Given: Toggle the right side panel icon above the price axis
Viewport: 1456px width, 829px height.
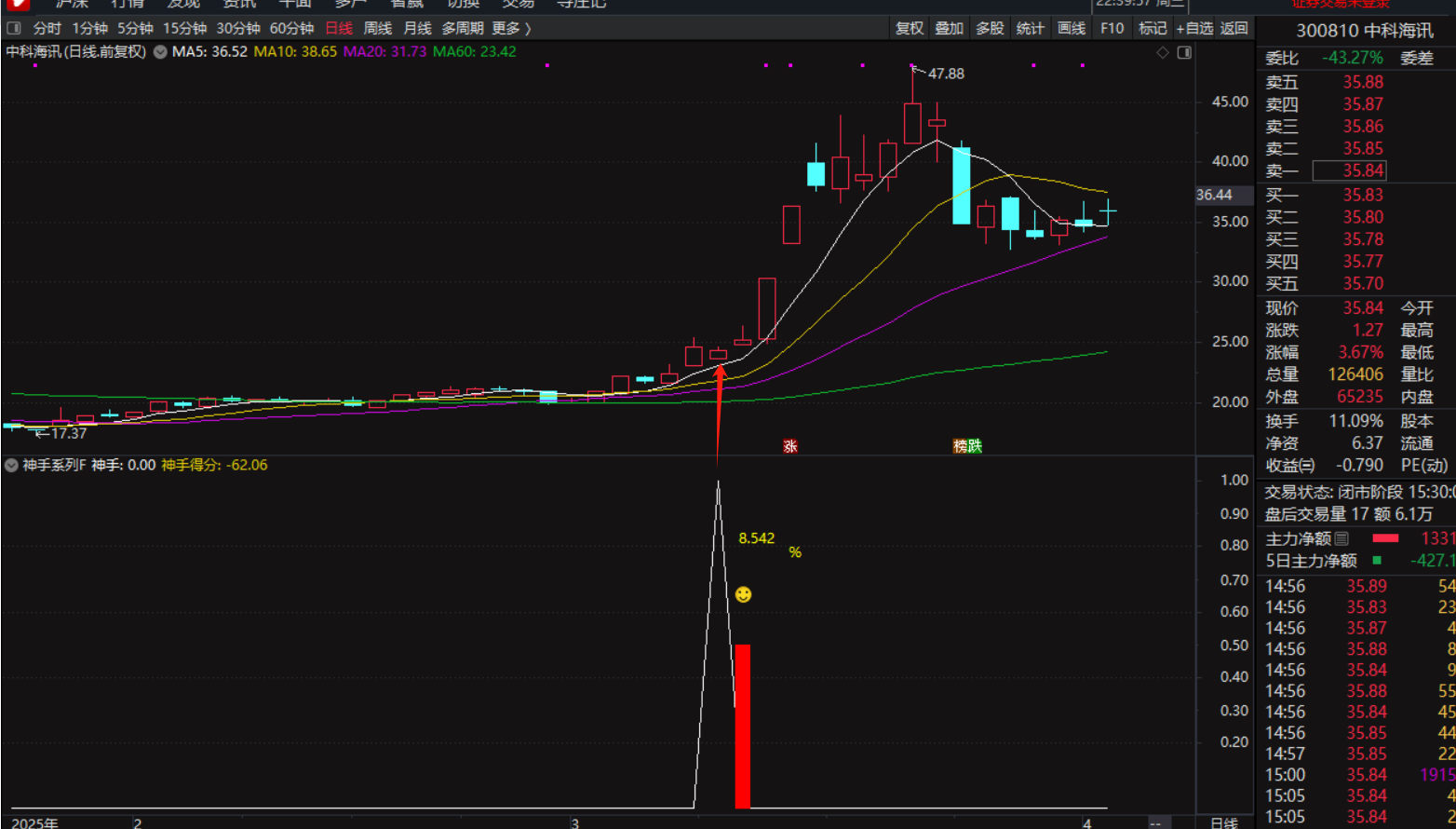Looking at the screenshot, I should click(x=1184, y=53).
